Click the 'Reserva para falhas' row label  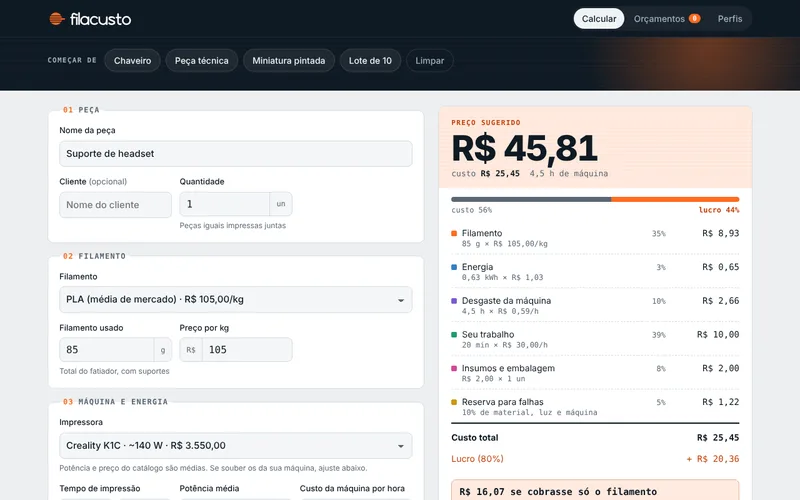tap(503, 402)
